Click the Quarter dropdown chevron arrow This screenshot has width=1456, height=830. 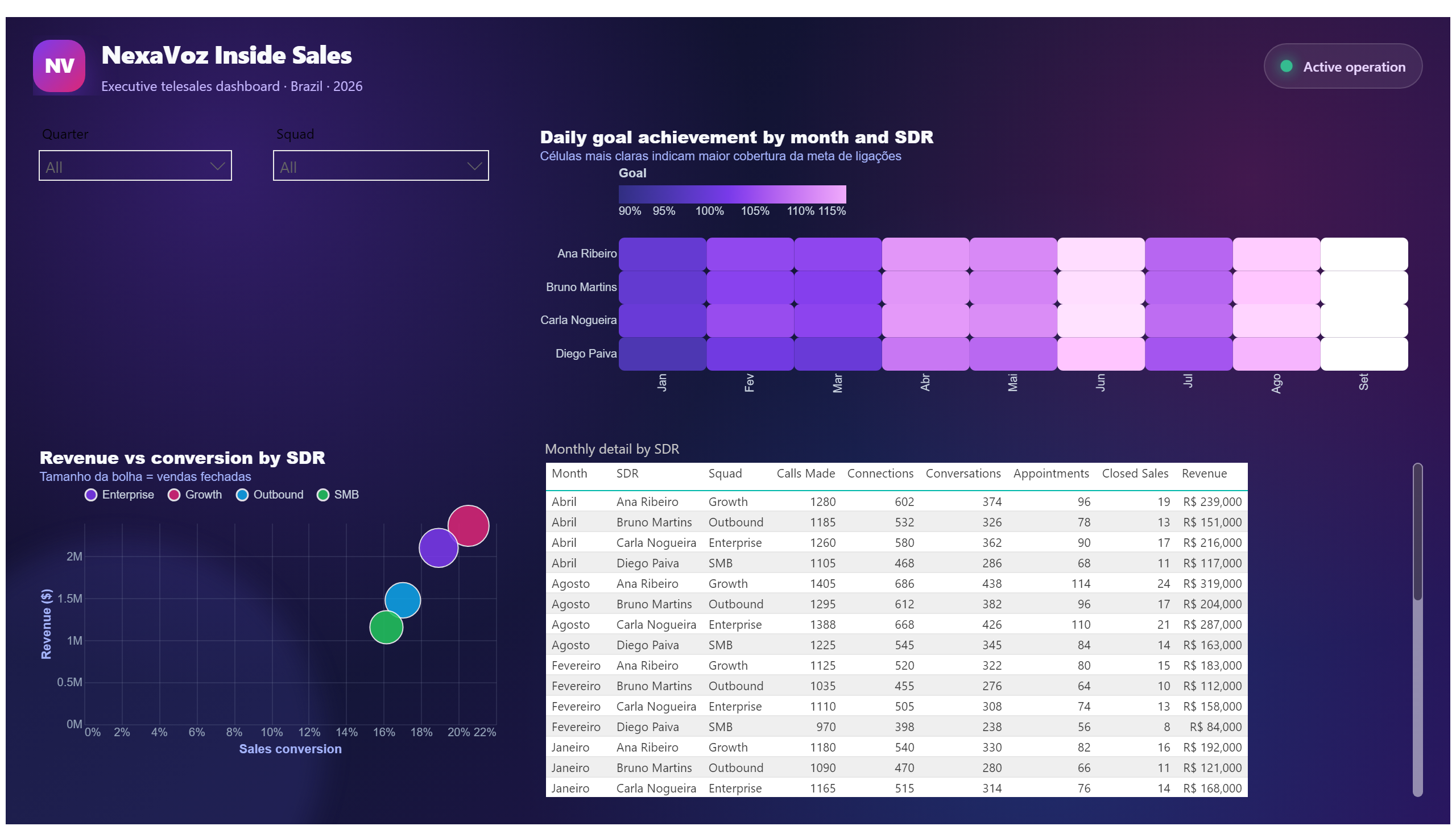217,167
